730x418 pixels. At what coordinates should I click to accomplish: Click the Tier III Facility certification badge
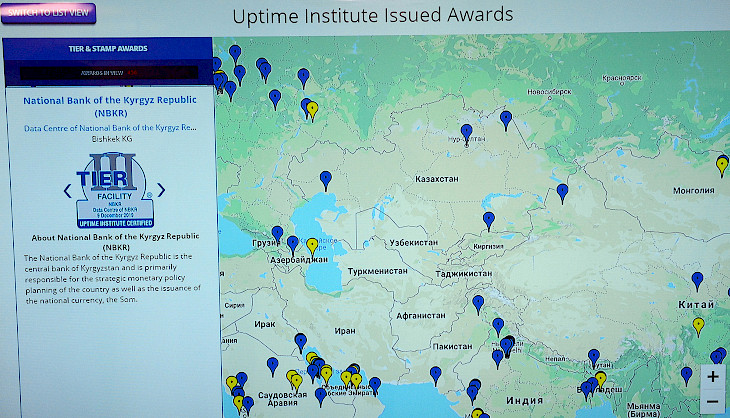click(x=115, y=191)
